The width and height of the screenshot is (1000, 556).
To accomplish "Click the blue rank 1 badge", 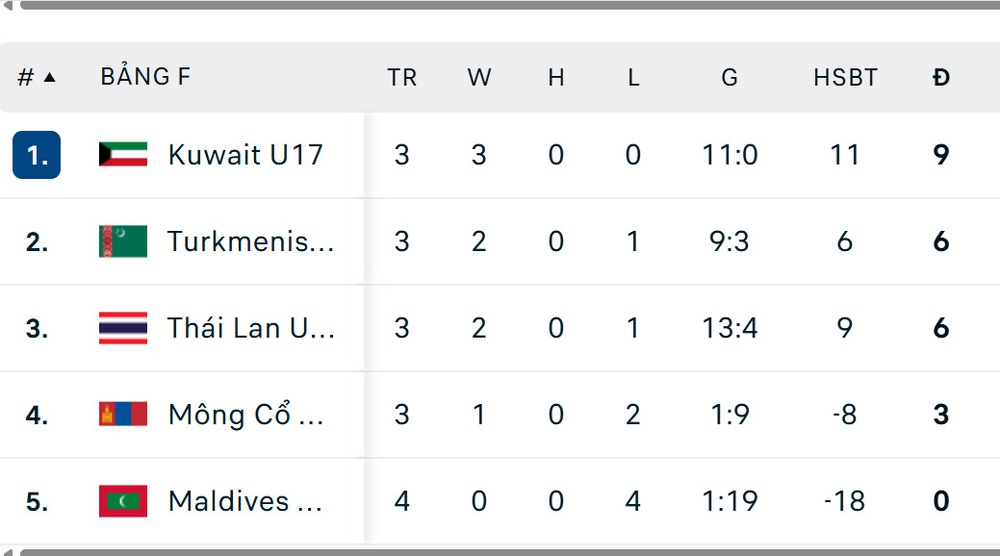I will pyautogui.click(x=37, y=155).
